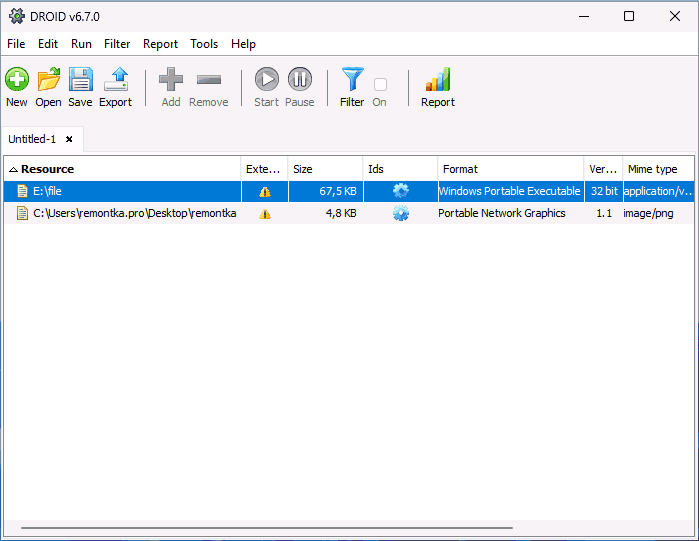Close the Untitled-1 tab
Viewport: 699px width, 541px height.
pos(69,139)
